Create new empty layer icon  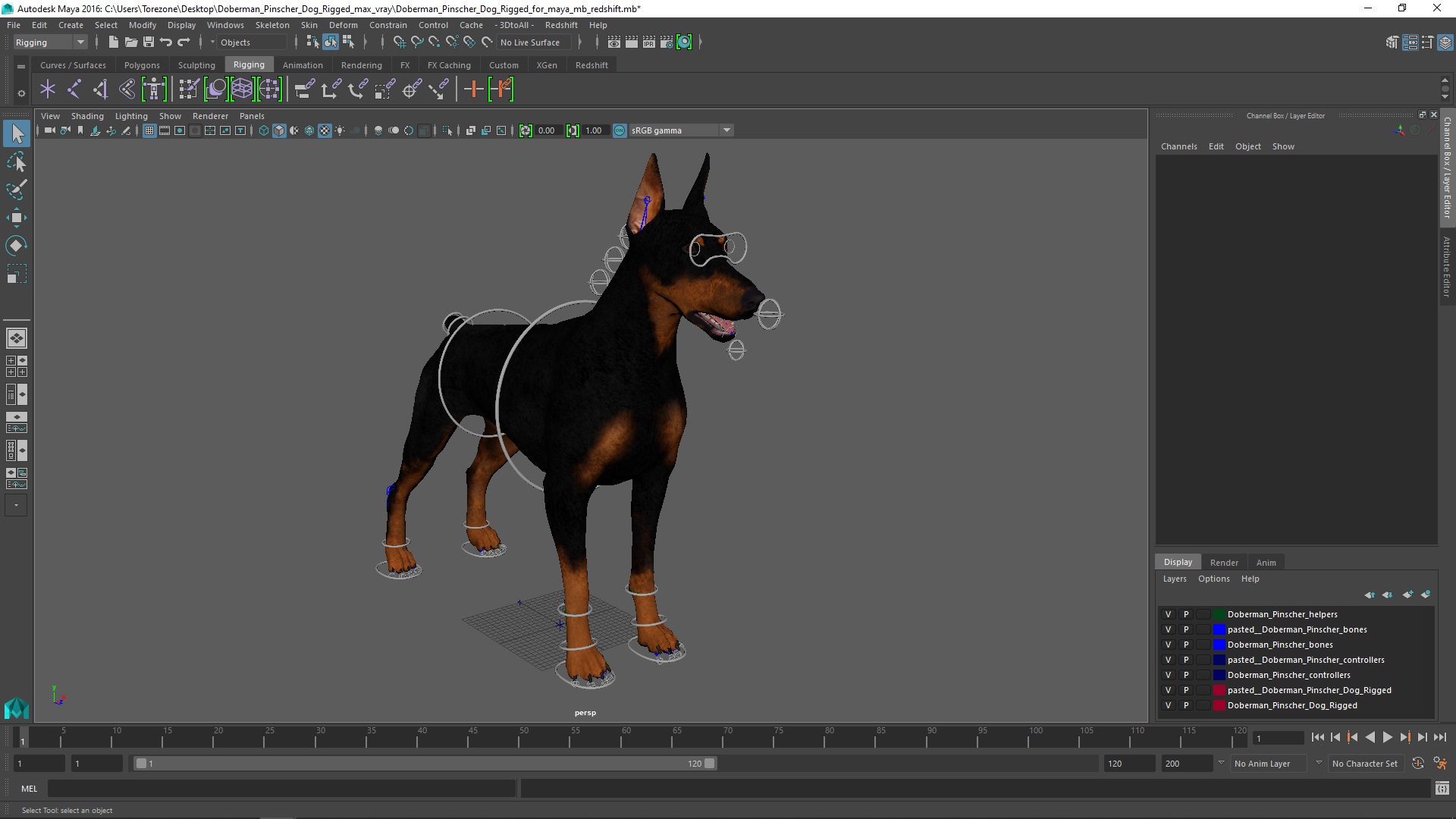point(1407,595)
